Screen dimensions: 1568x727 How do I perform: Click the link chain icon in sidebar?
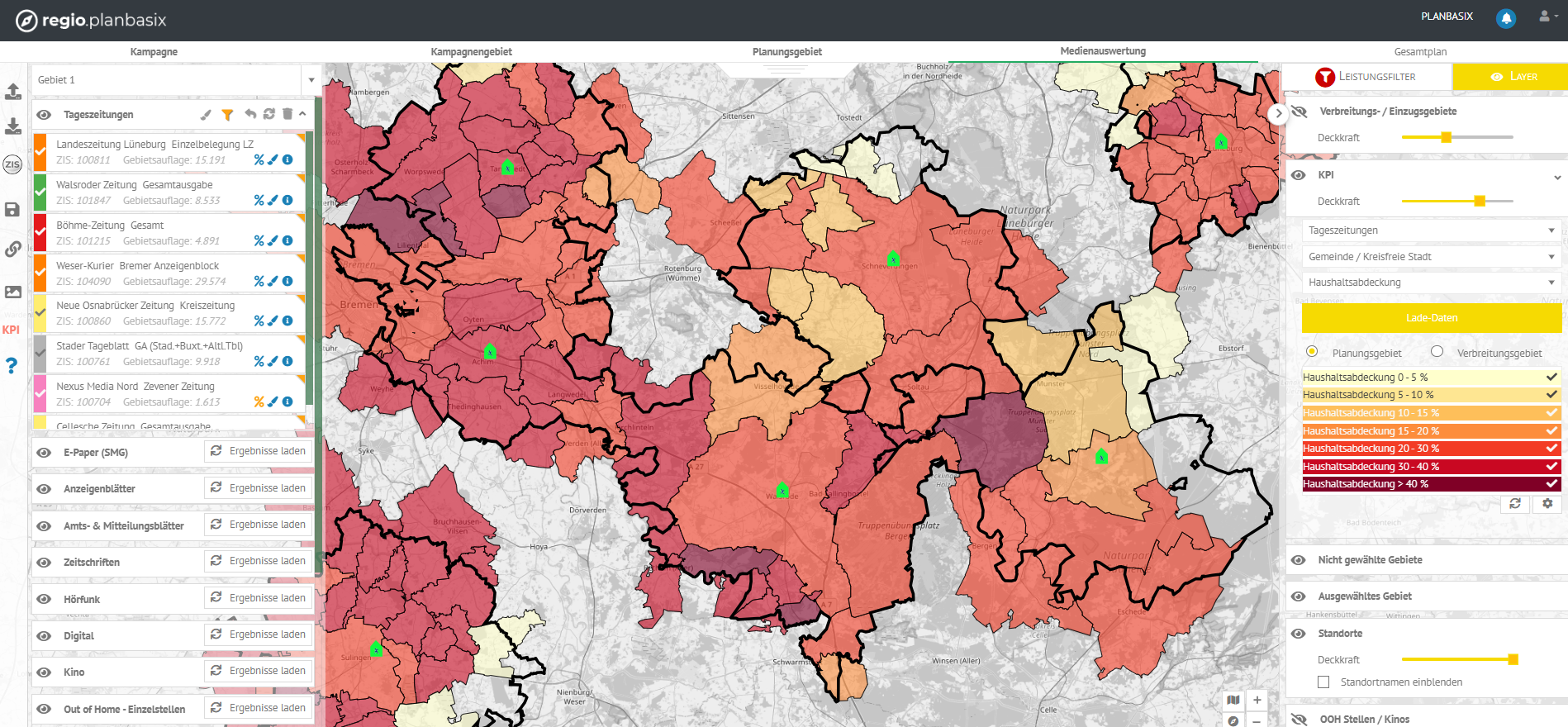click(12, 249)
